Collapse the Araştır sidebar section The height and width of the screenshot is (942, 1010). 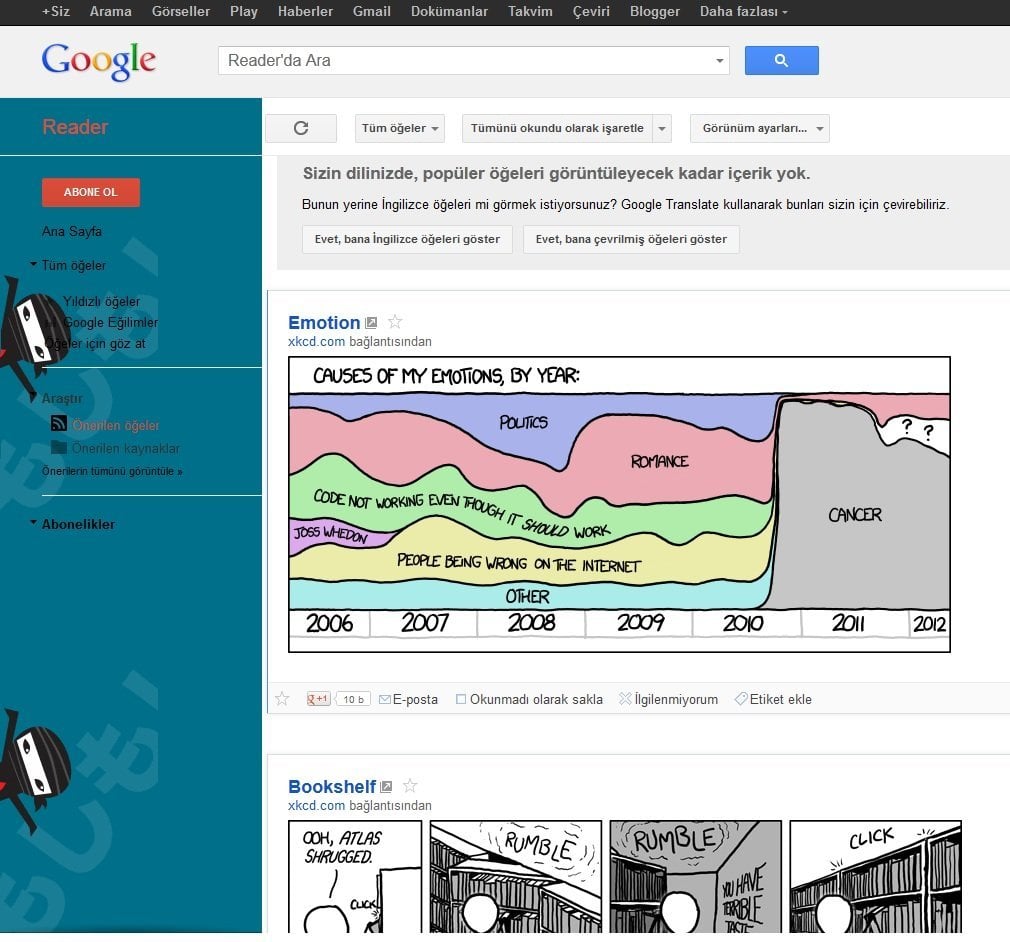tap(33, 397)
